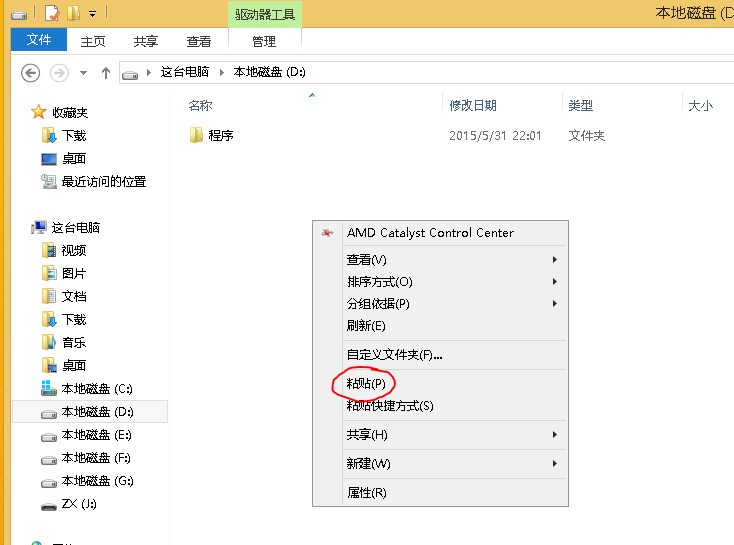The width and height of the screenshot is (734, 545).
Task: Open the 管理 ribbon tab
Action: 264,41
